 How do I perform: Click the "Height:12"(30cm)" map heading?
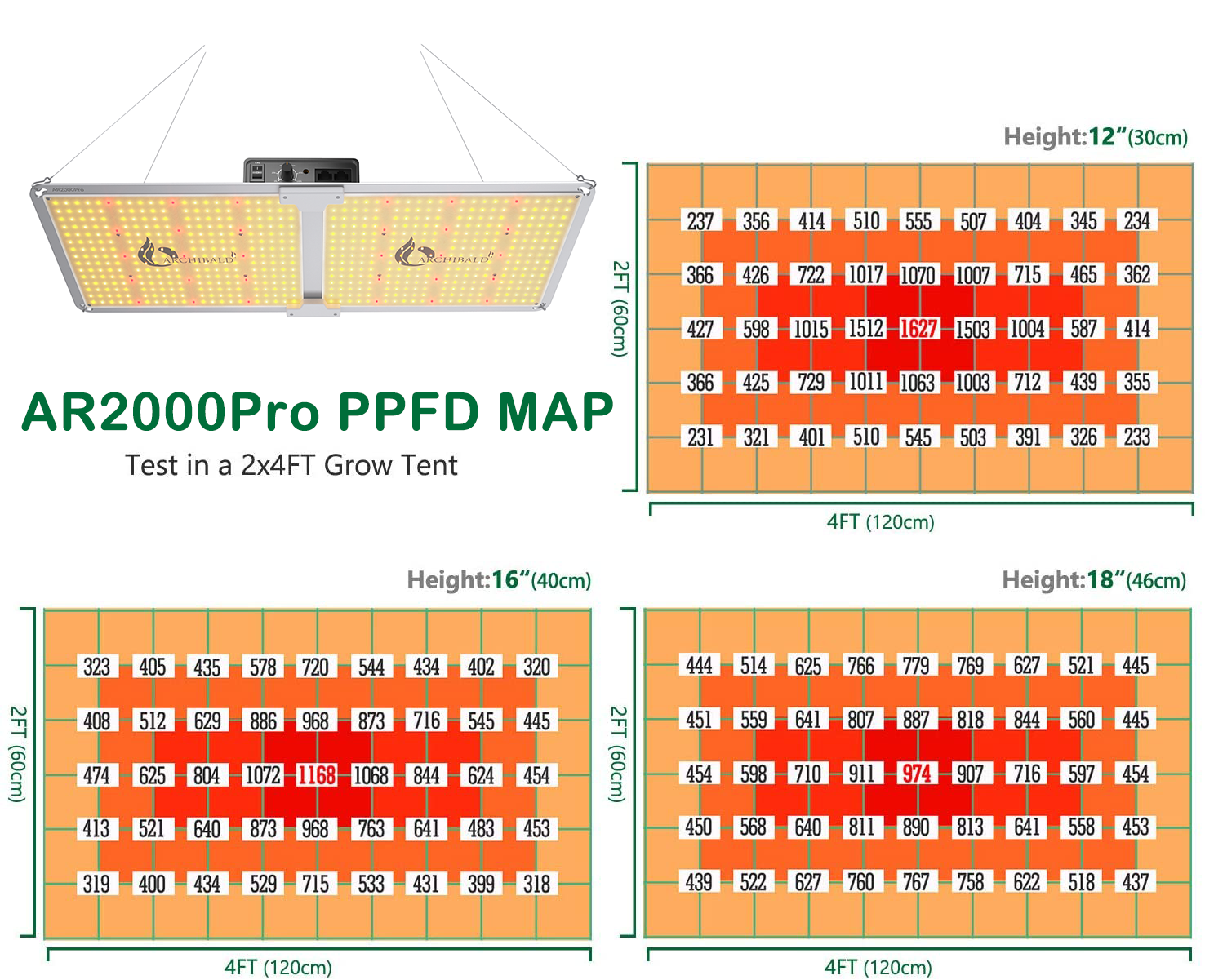pyautogui.click(x=1096, y=136)
